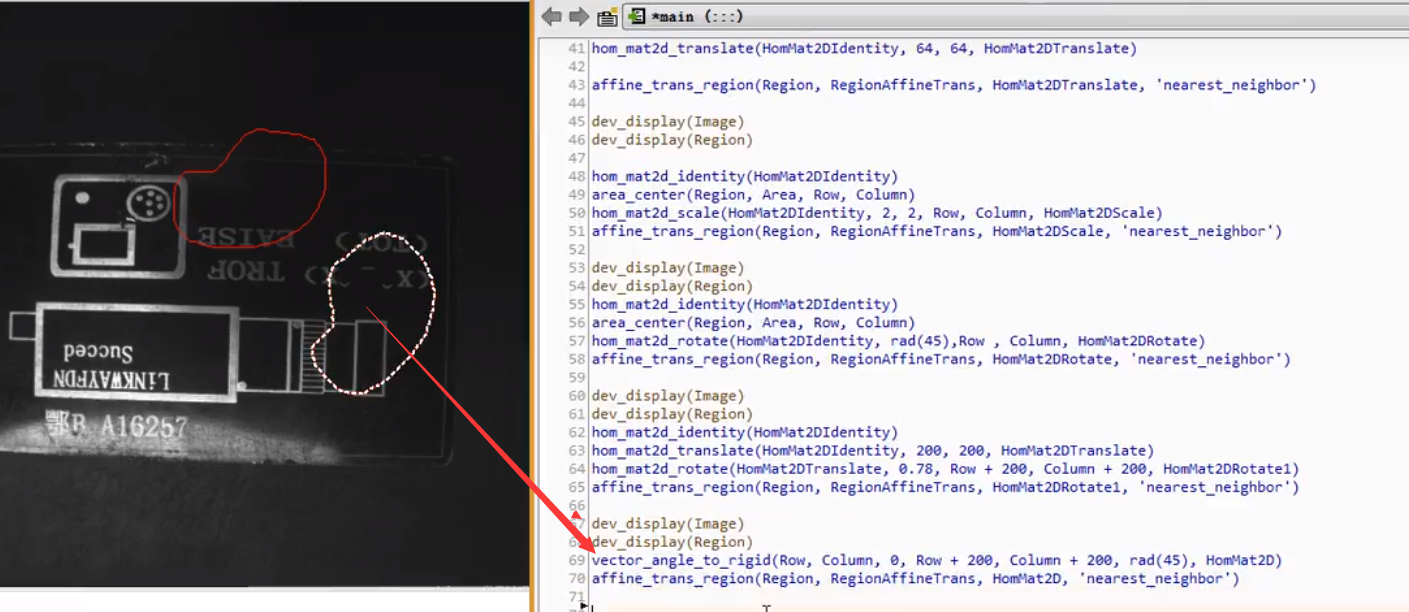Open the procedure interface clipboard icon
The height and width of the screenshot is (612, 1409).
[x=607, y=17]
